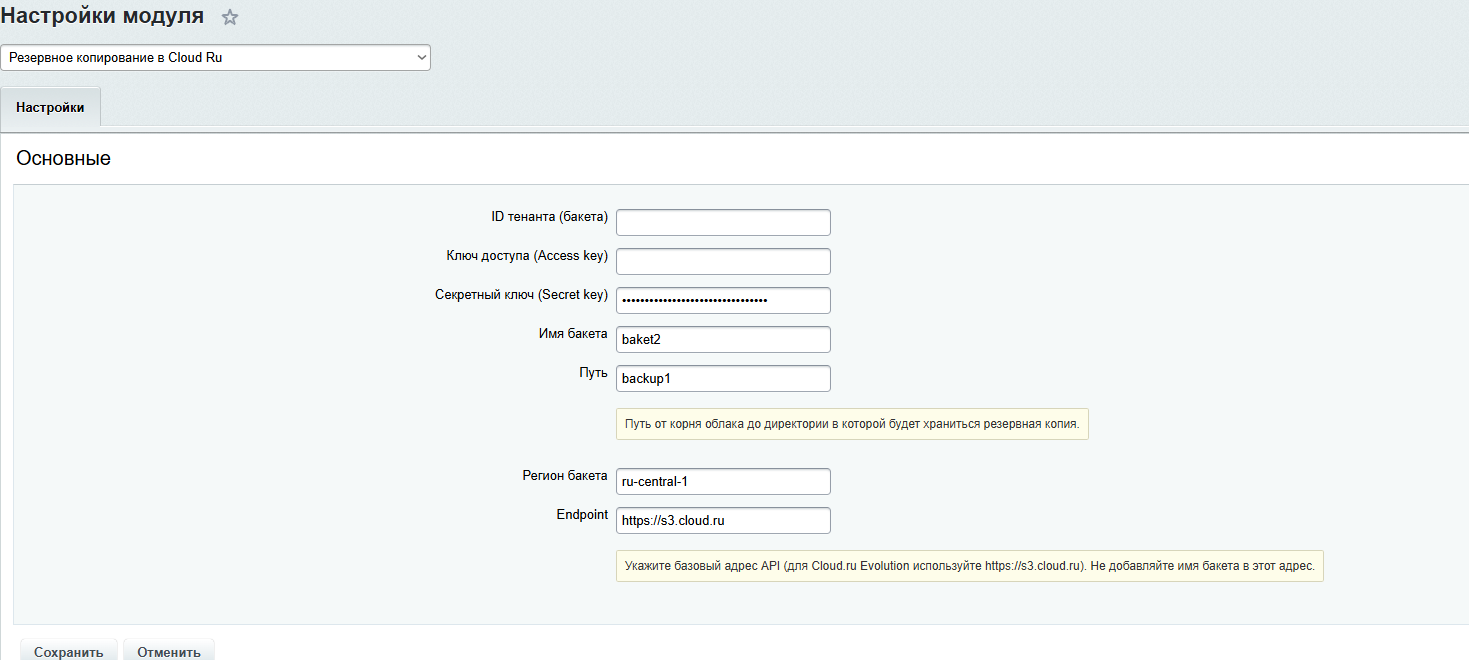Screen dimensions: 1469x660
Task: Focus the Ключ доступа (Access key) input
Action: tap(723, 261)
